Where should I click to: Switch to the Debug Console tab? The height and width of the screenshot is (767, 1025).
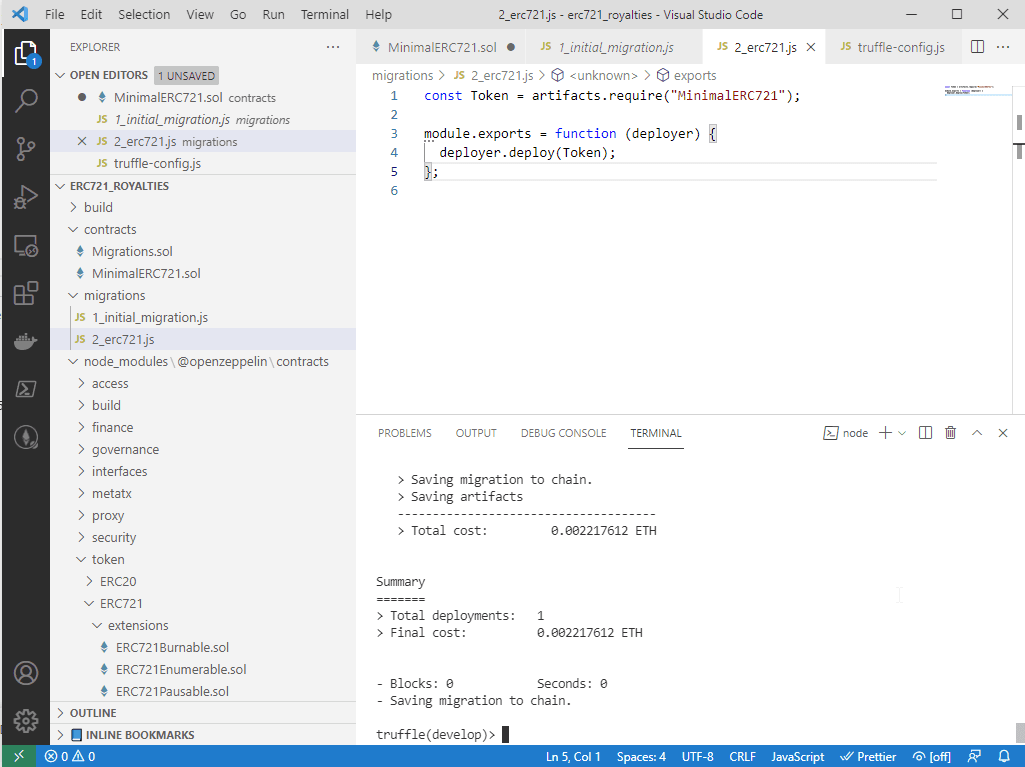click(x=563, y=433)
